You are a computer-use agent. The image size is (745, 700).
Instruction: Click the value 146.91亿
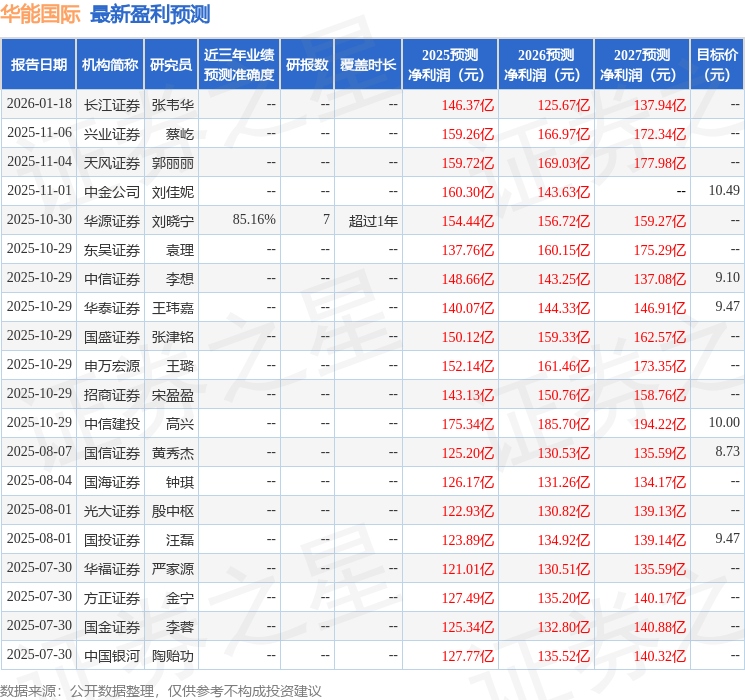660,308
